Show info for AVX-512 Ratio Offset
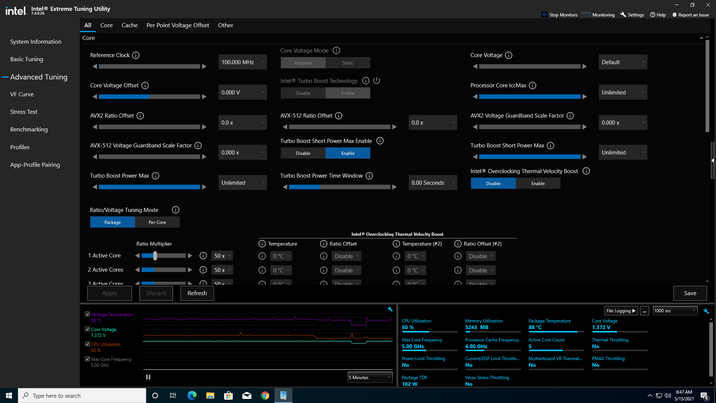 (x=338, y=116)
